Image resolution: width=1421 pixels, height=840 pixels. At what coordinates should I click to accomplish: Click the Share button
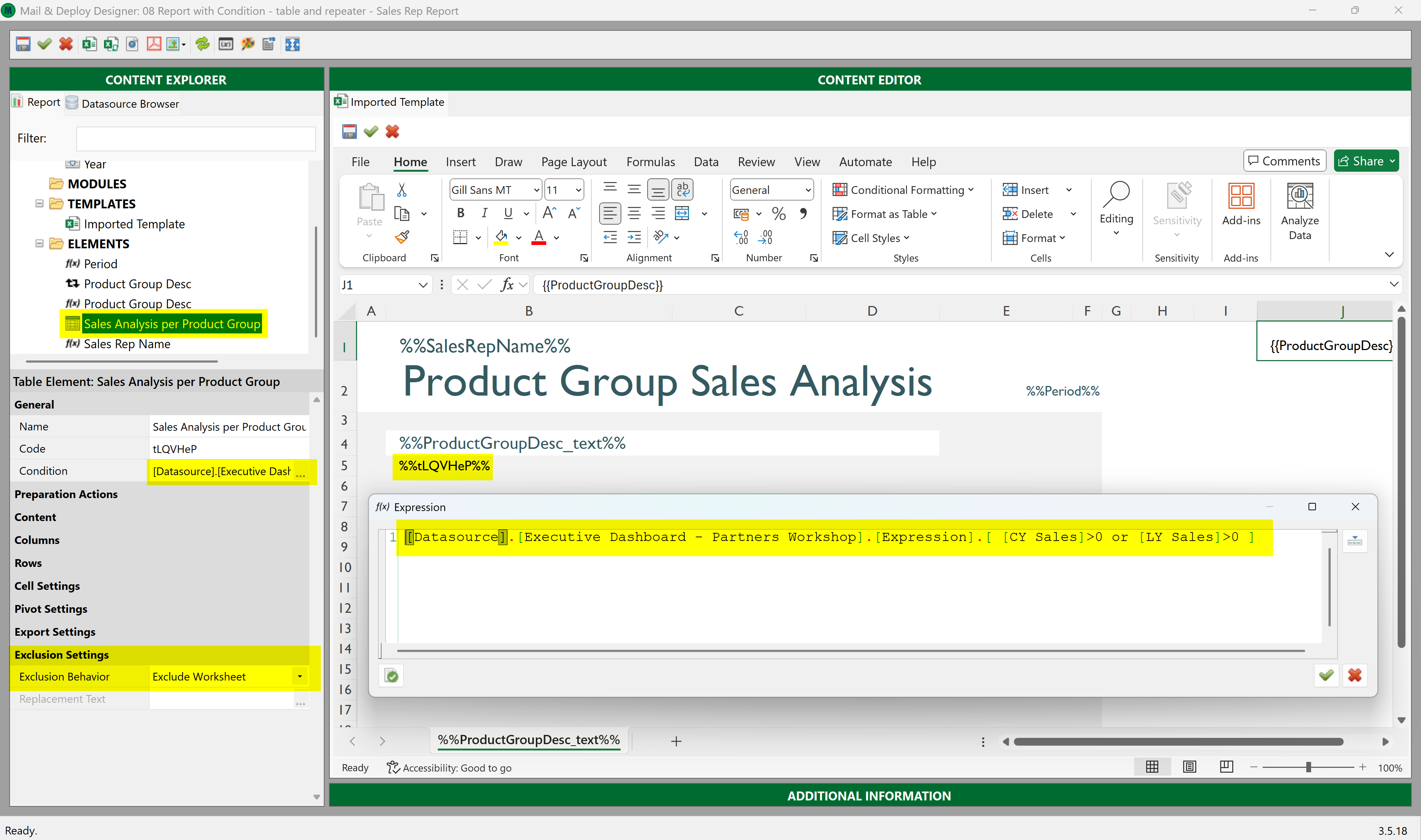point(1366,161)
